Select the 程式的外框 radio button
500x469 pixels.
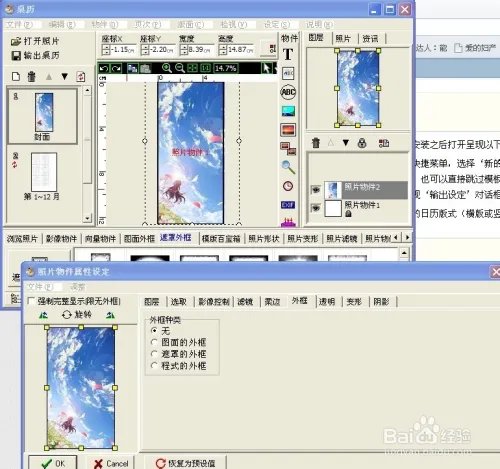click(x=154, y=365)
